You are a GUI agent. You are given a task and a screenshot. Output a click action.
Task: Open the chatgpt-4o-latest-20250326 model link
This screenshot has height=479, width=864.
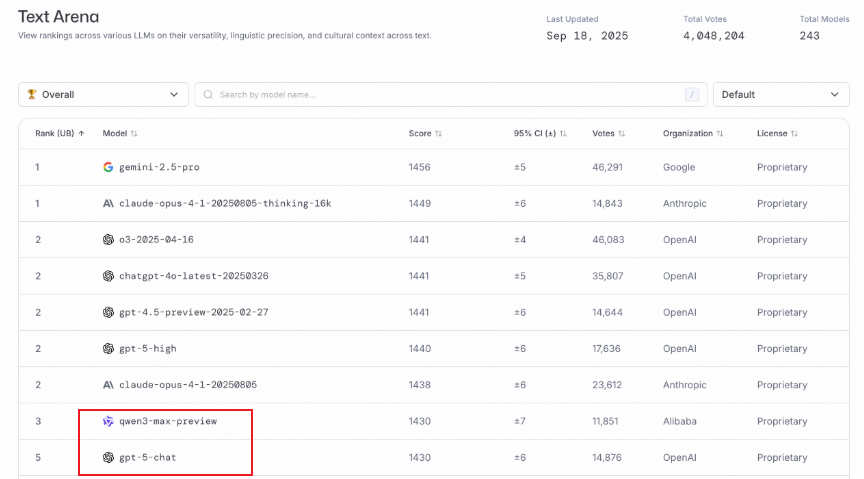click(194, 276)
